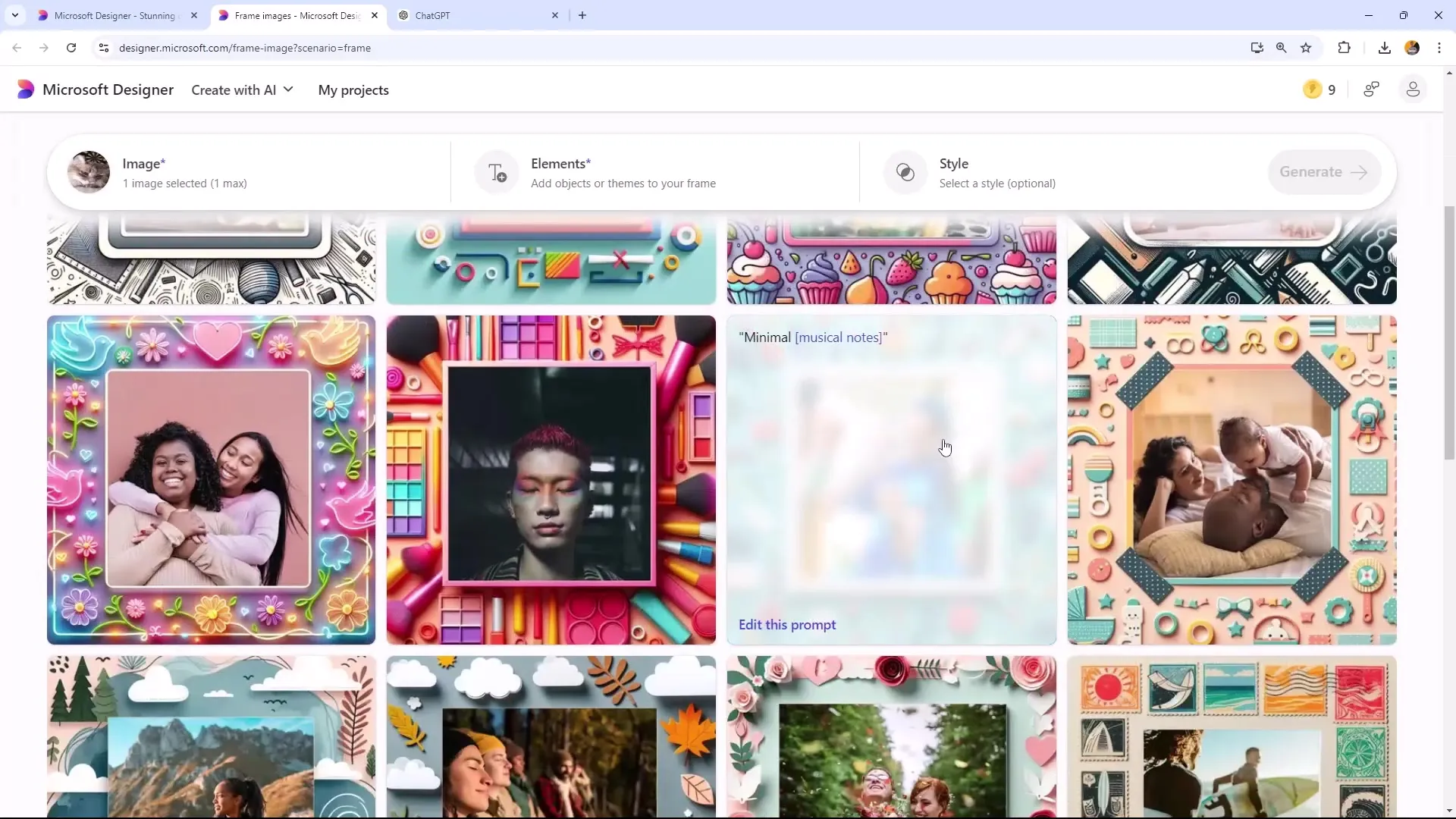Screen dimensions: 1456x819
Task: Close the Frame images tab
Action: (x=375, y=15)
